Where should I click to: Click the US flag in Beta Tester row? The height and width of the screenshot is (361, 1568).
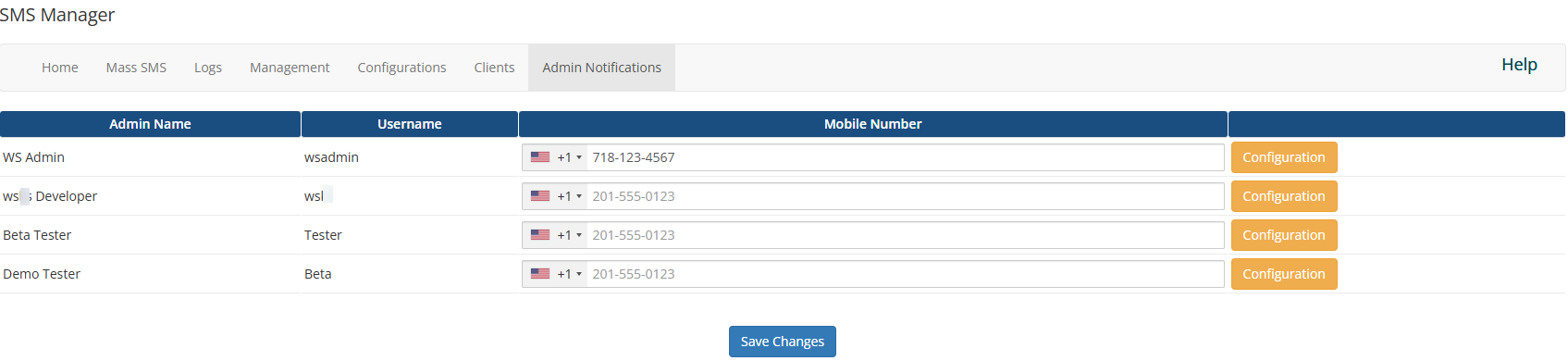[x=540, y=235]
